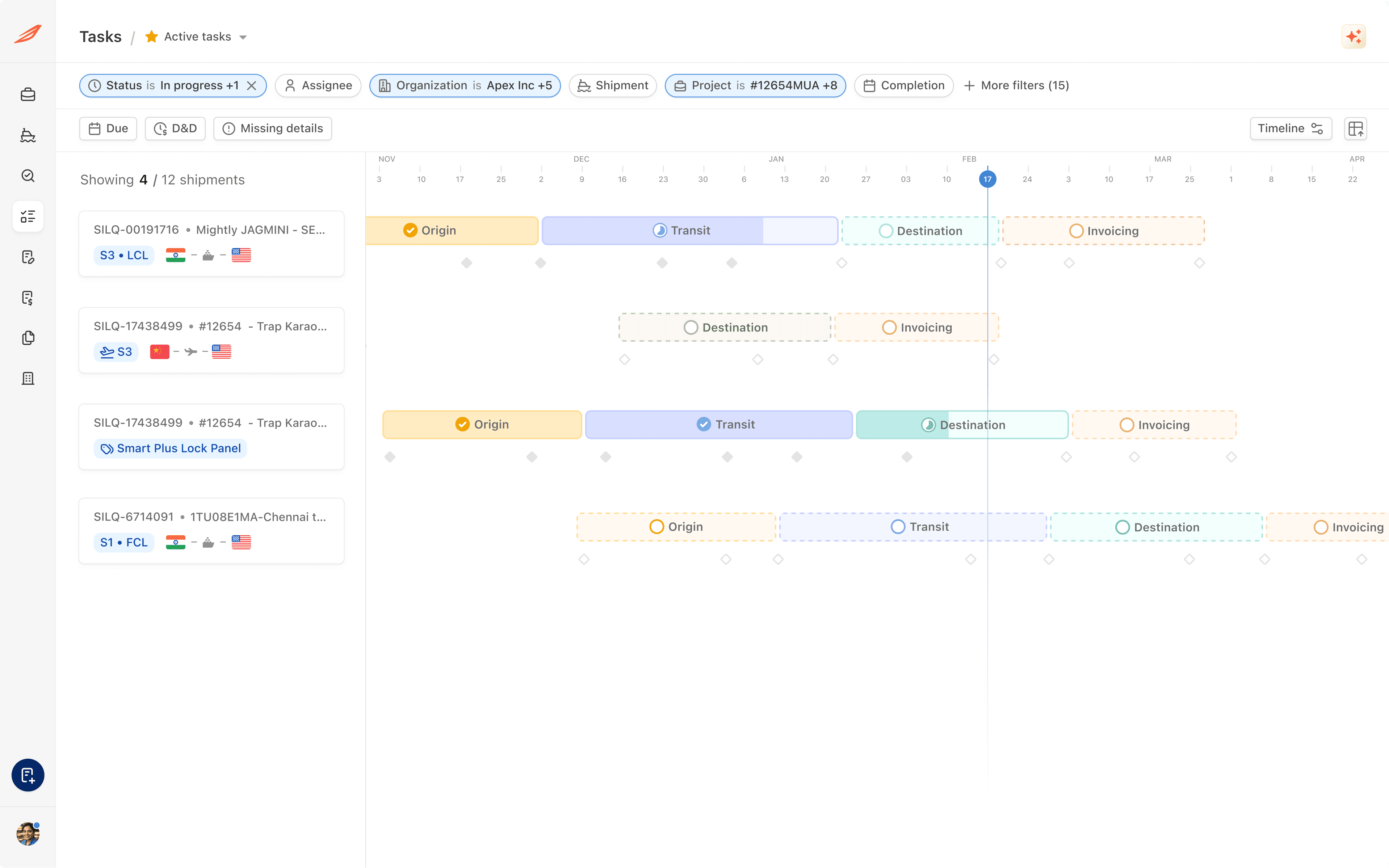Screen dimensions: 1389x868
Task: Expand the Active tasks view dropdown
Action: [x=243, y=37]
